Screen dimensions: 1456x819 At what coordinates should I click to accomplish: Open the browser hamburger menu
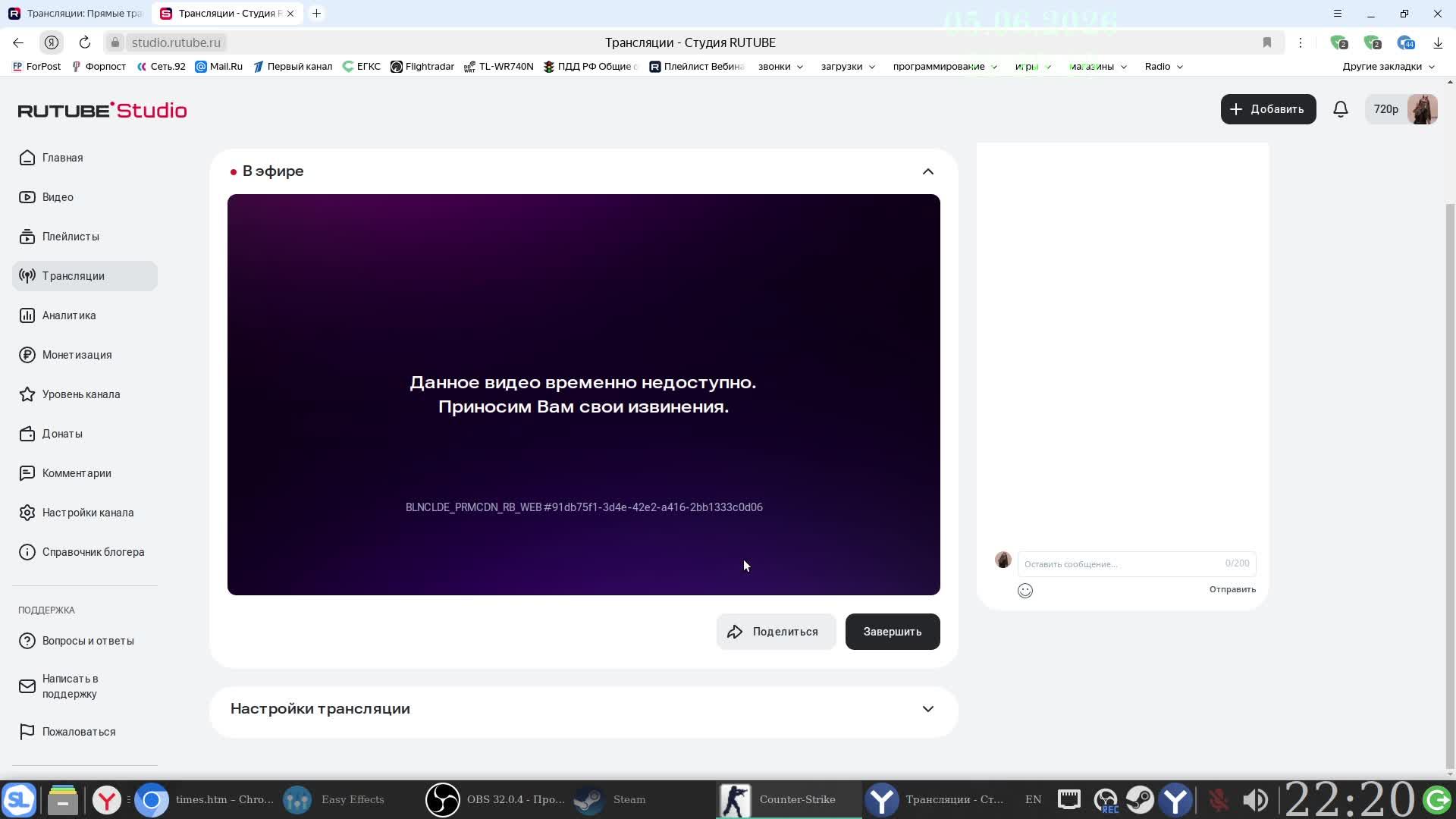1338,14
